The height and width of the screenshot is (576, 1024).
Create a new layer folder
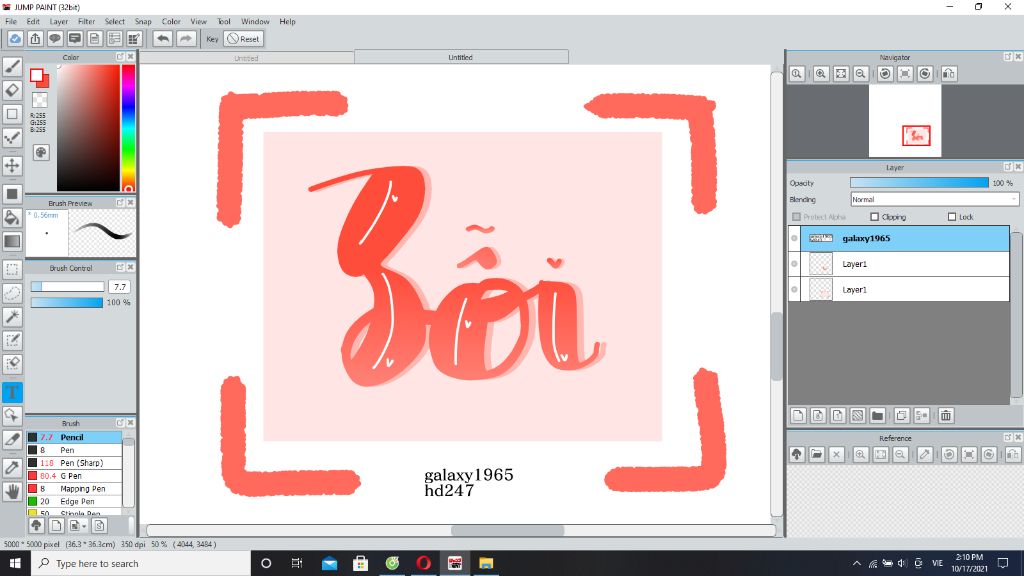[x=878, y=415]
